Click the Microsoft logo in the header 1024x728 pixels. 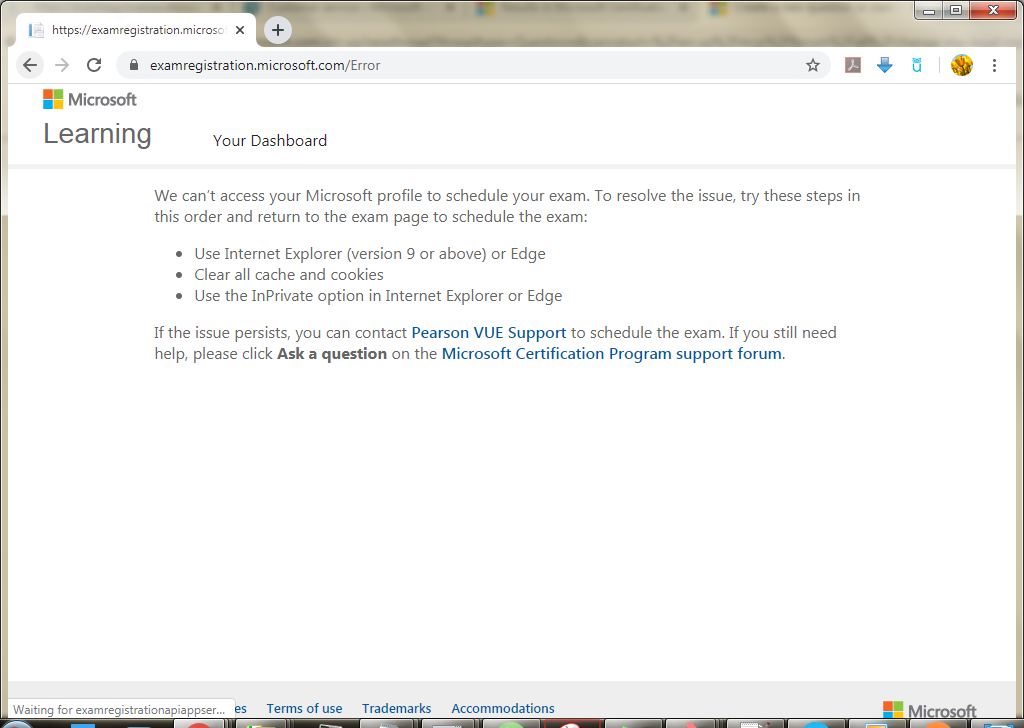point(90,99)
